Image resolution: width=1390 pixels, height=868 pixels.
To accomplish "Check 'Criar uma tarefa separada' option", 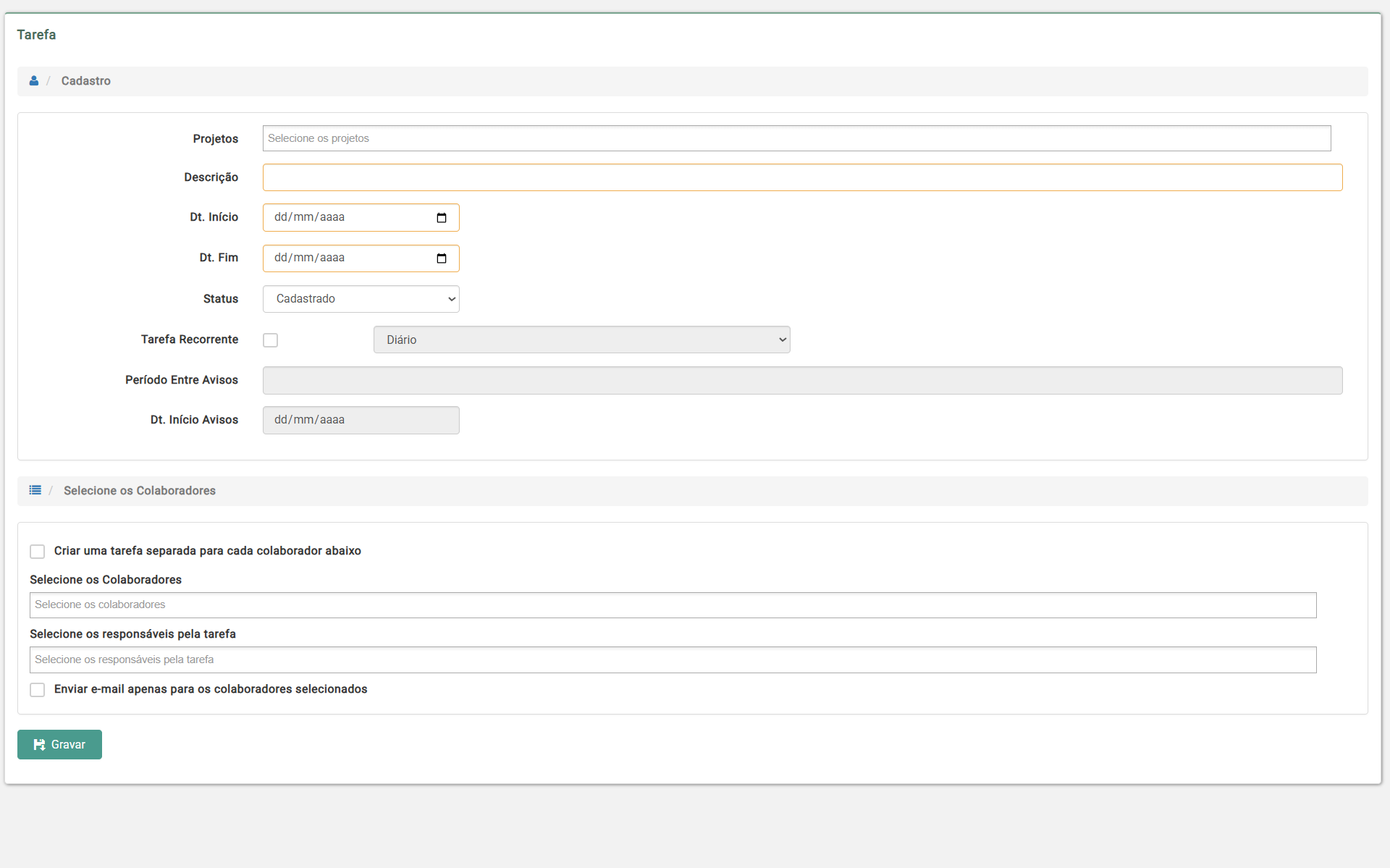I will (x=38, y=552).
